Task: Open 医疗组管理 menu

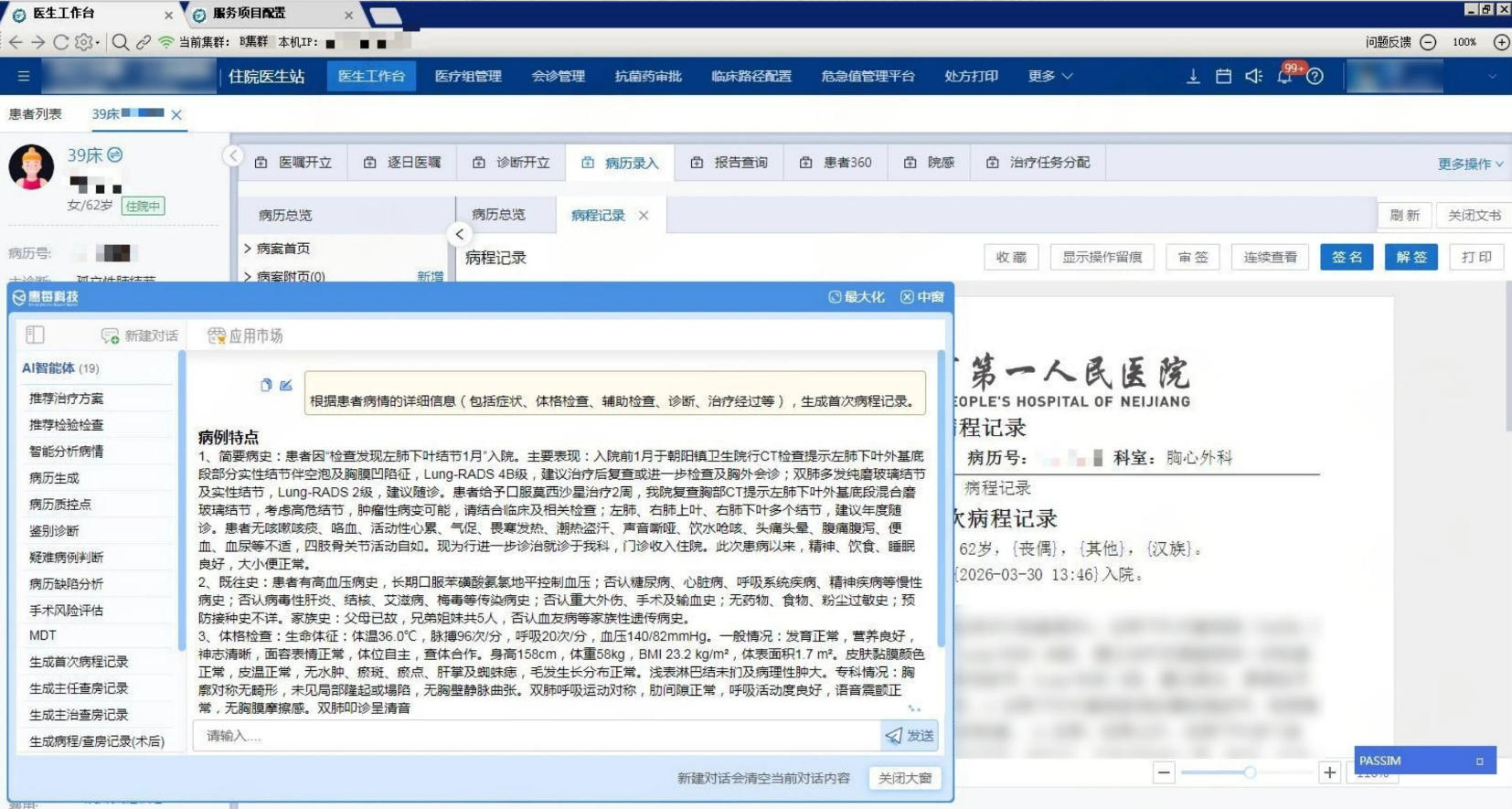Action: tap(468, 76)
